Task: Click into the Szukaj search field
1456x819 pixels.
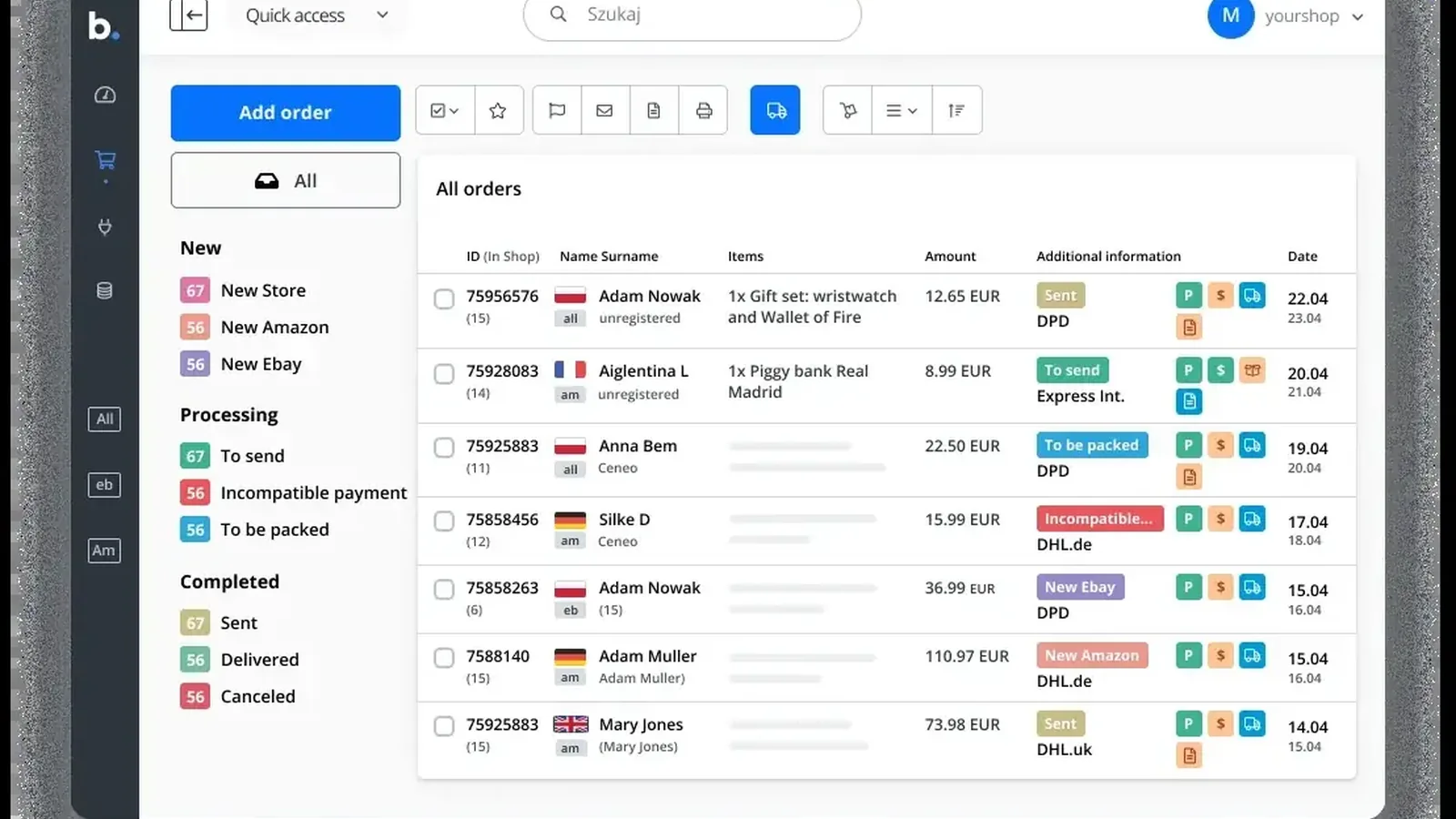Action: pyautogui.click(x=693, y=15)
